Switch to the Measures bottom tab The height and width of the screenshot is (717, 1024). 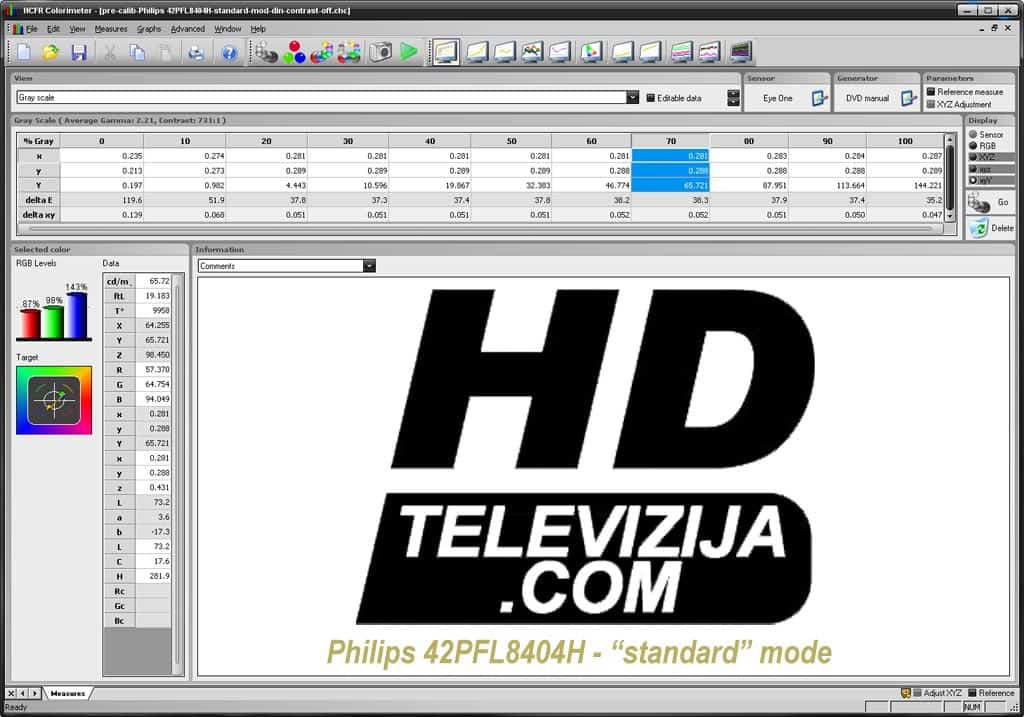click(x=68, y=693)
